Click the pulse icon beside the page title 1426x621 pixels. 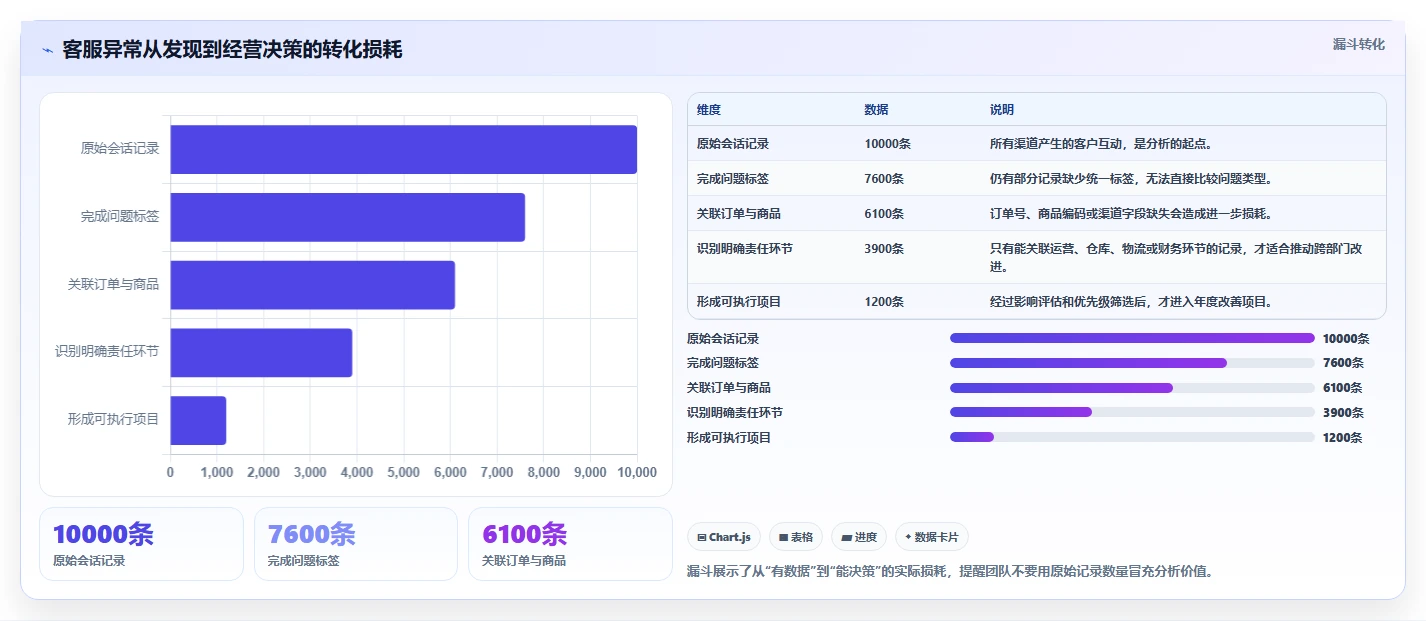[x=47, y=50]
